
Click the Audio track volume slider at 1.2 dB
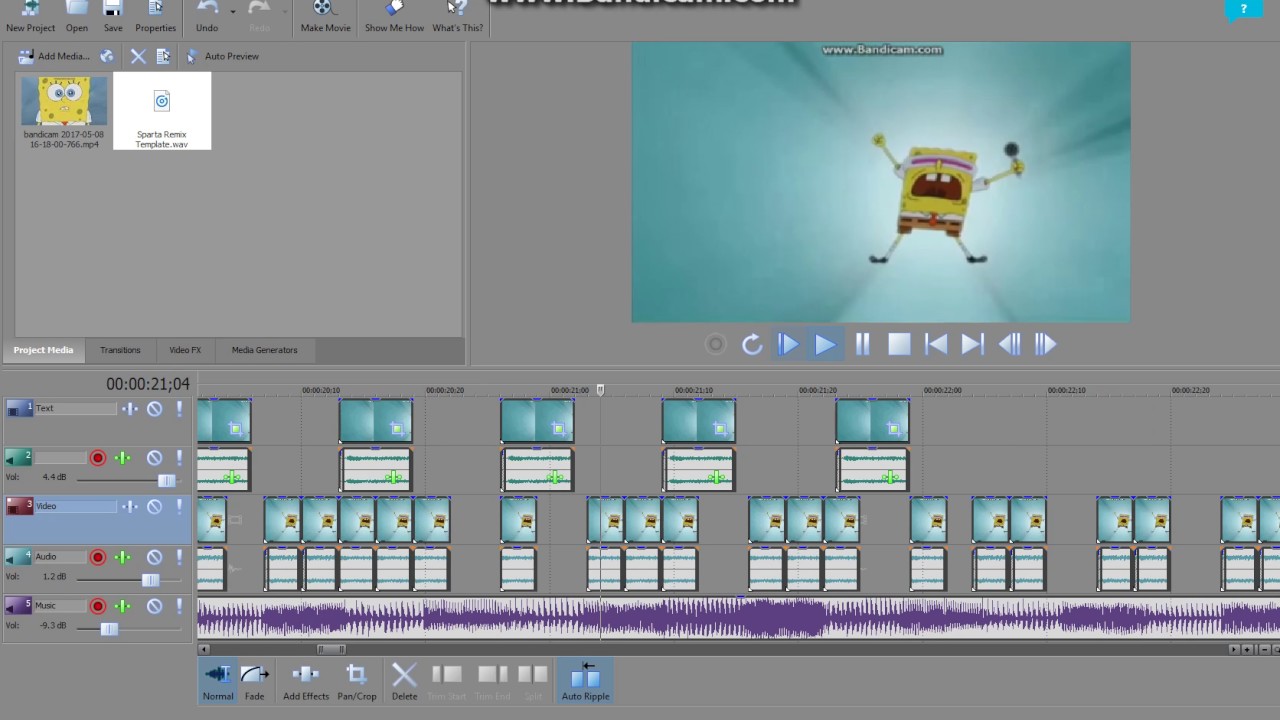[150, 579]
